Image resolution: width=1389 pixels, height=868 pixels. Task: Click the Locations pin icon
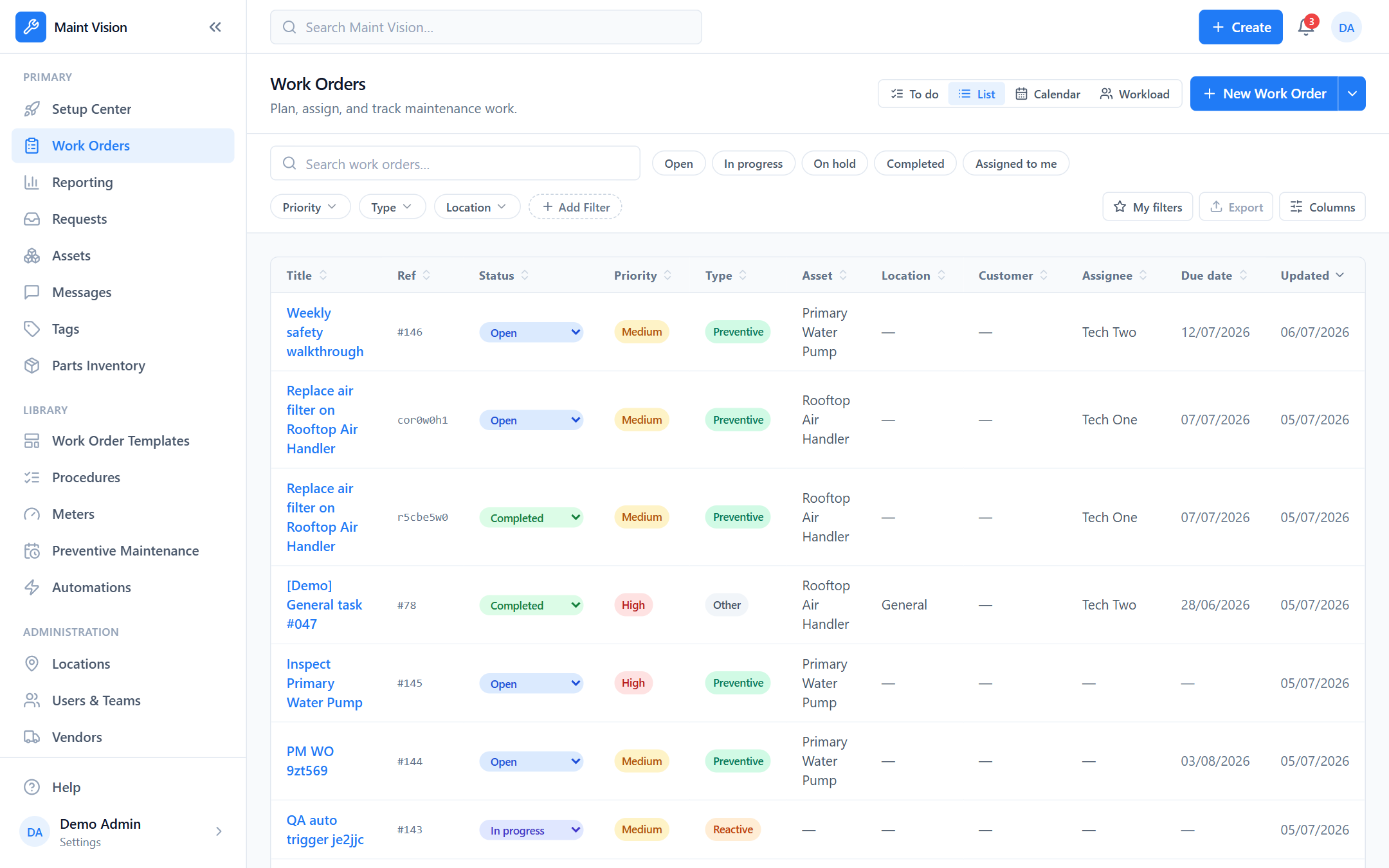tap(32, 664)
